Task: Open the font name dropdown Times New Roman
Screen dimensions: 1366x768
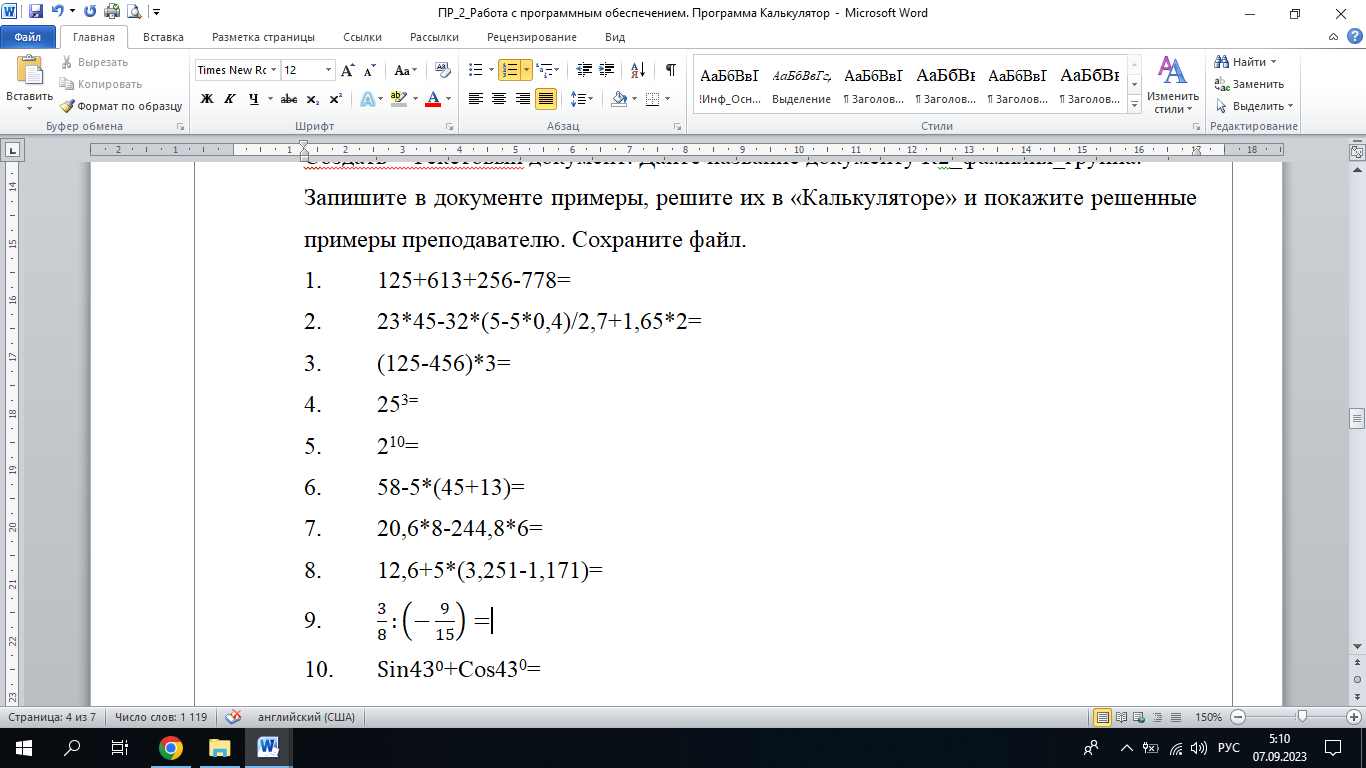Action: [x=274, y=71]
